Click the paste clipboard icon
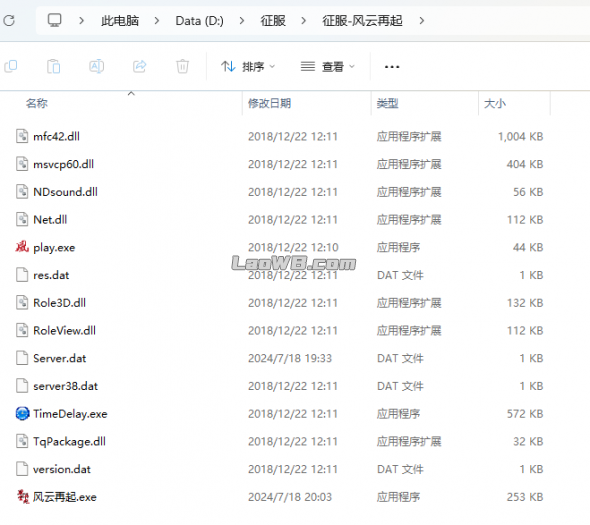The width and height of the screenshot is (590, 525). (53, 66)
